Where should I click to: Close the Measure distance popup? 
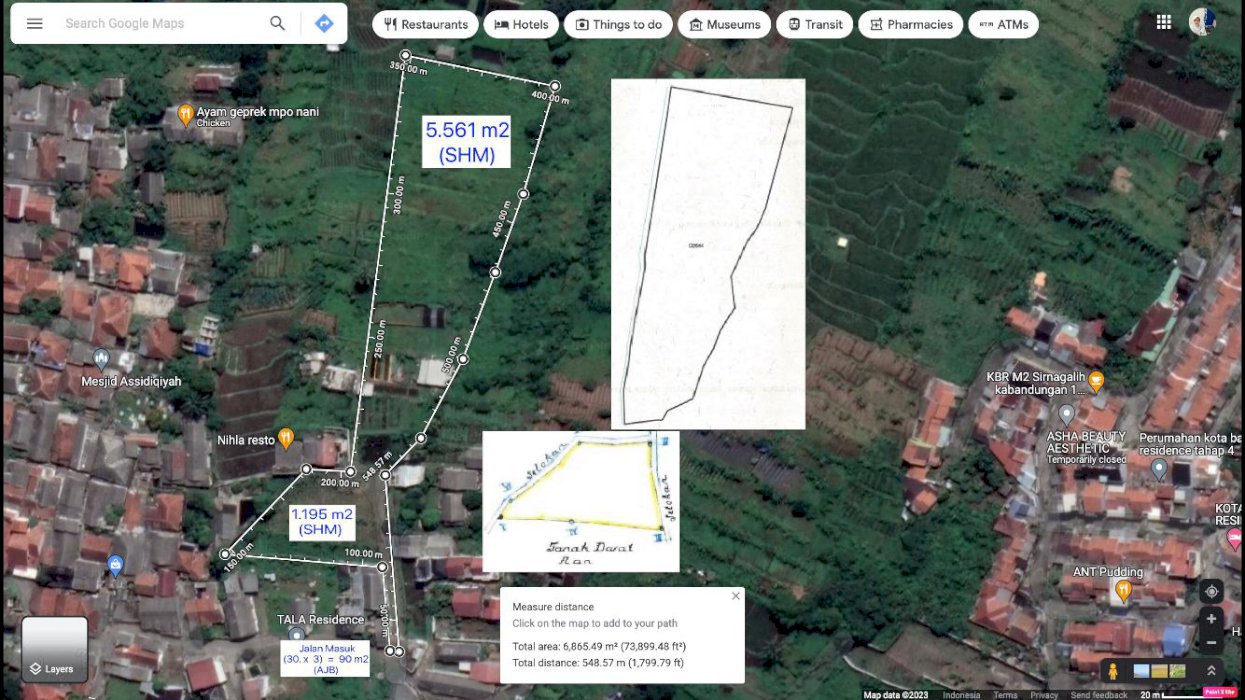[736, 596]
